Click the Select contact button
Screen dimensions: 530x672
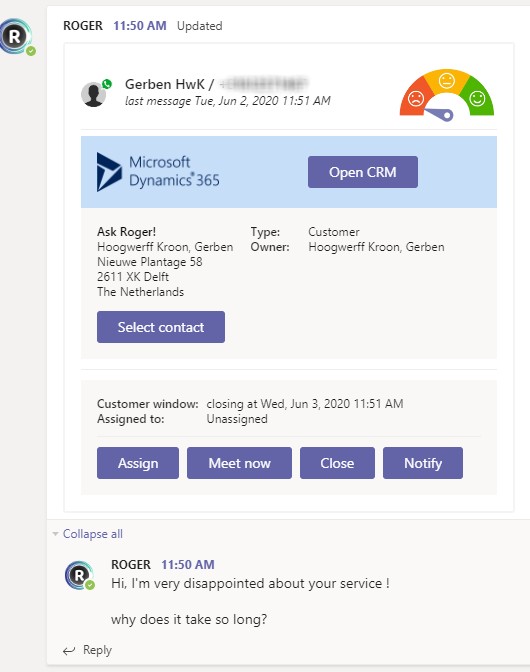(161, 327)
